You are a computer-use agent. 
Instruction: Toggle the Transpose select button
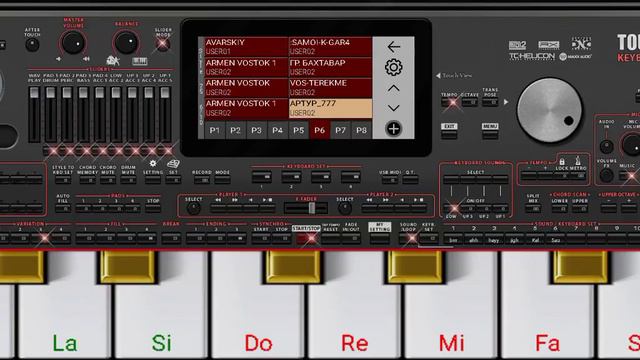coord(490,102)
